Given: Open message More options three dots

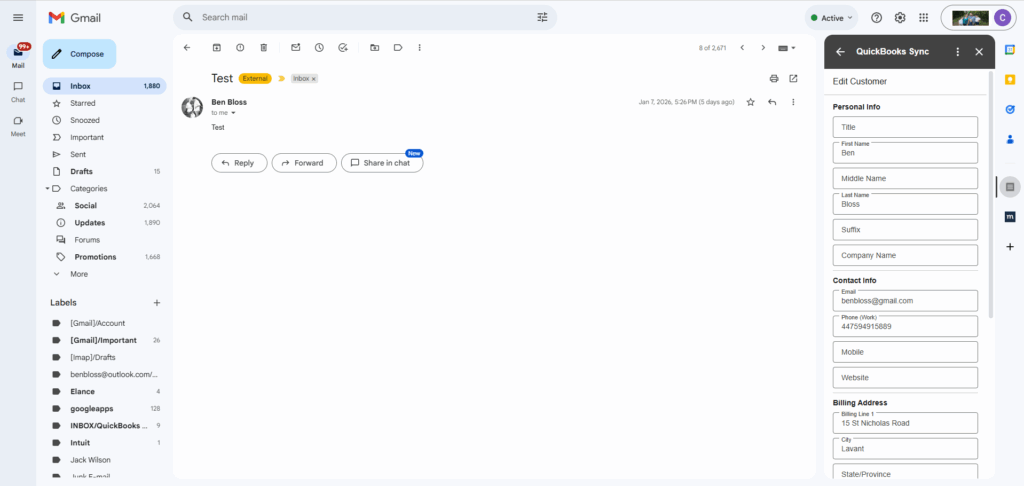Looking at the screenshot, I should point(793,102).
